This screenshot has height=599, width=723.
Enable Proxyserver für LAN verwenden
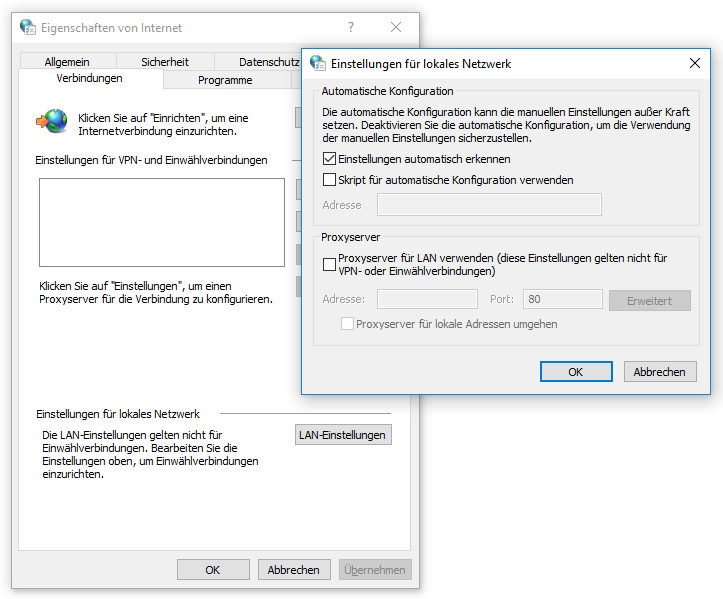329,265
